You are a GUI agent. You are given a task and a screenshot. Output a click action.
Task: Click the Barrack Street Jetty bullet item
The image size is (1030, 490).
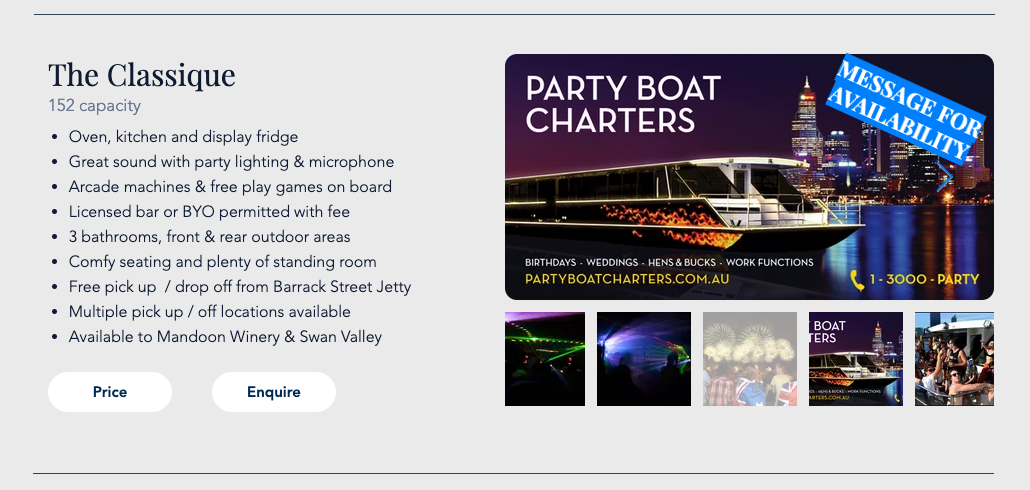pyautogui.click(x=240, y=287)
